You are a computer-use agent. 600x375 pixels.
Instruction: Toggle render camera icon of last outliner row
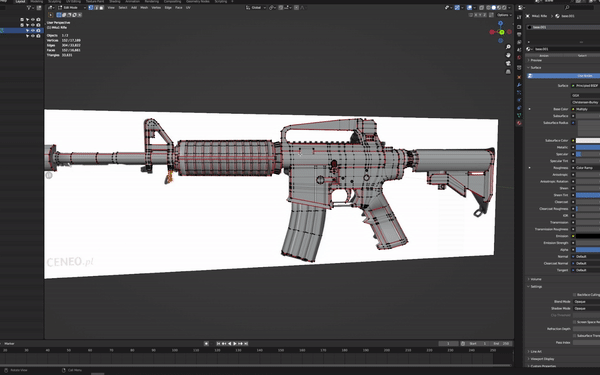[38, 36]
